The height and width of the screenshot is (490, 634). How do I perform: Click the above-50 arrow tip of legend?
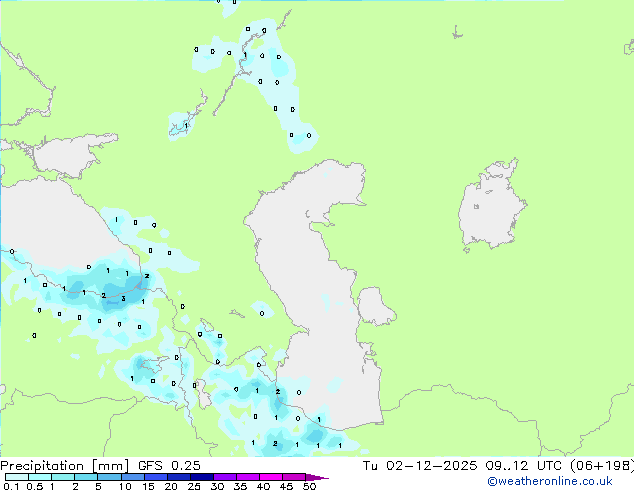(x=317, y=477)
